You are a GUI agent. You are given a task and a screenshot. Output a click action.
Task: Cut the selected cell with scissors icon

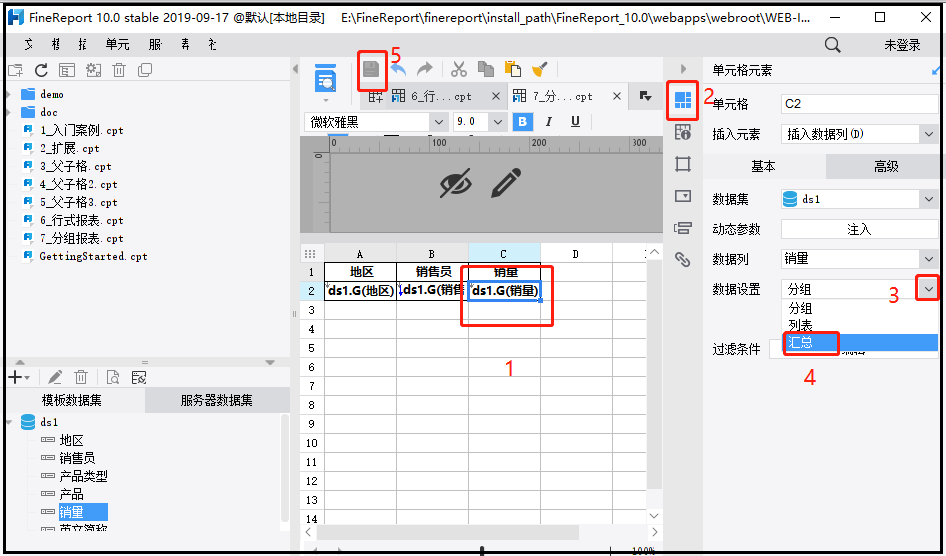click(459, 69)
